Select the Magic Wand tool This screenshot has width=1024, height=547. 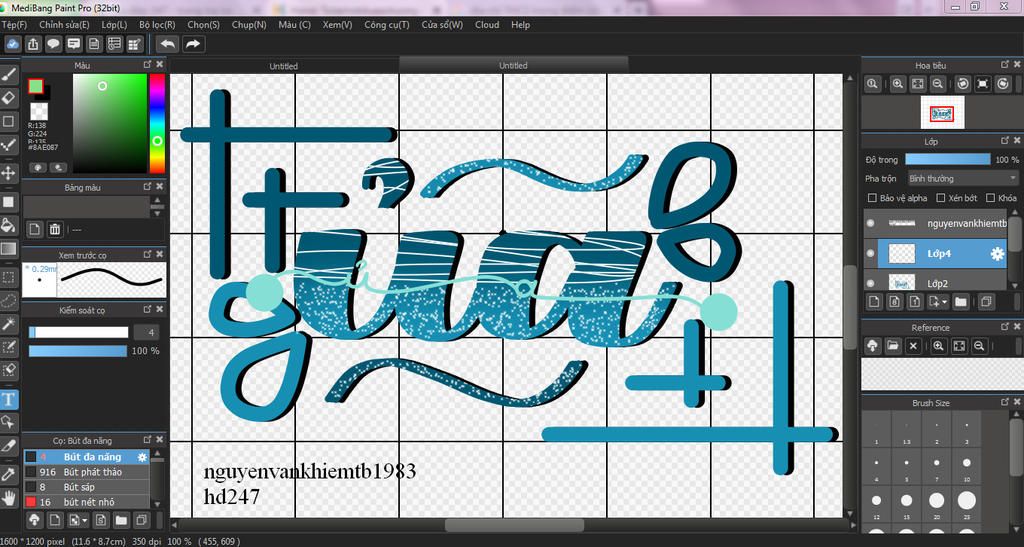[8, 324]
